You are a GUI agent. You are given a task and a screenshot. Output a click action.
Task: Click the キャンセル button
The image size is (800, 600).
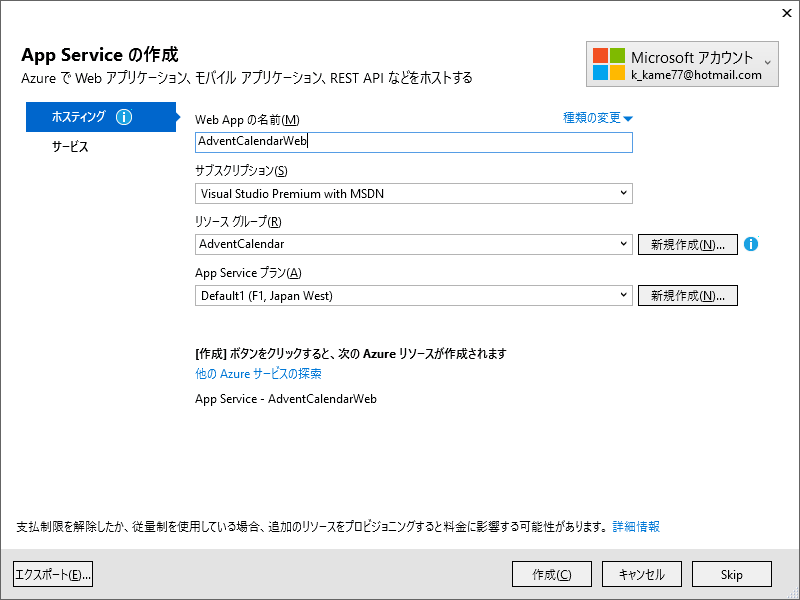click(642, 574)
